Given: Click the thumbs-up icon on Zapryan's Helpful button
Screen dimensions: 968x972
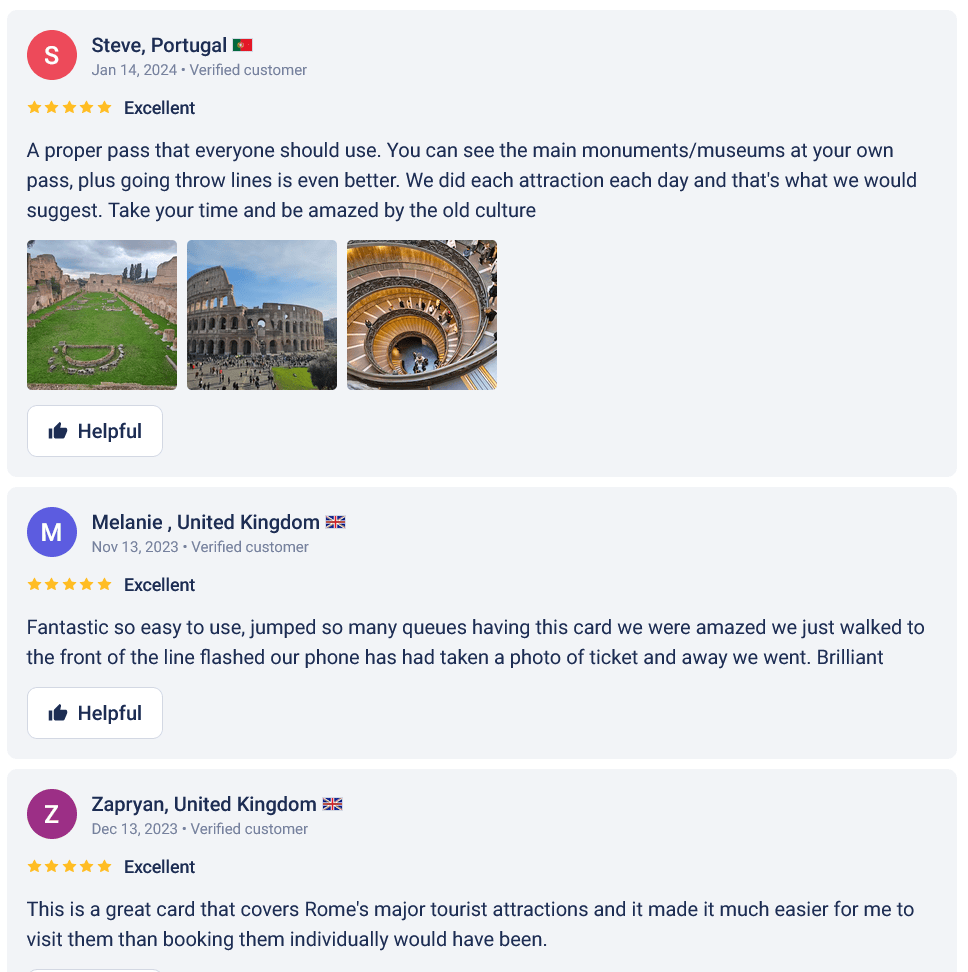Looking at the screenshot, I should point(55,968).
